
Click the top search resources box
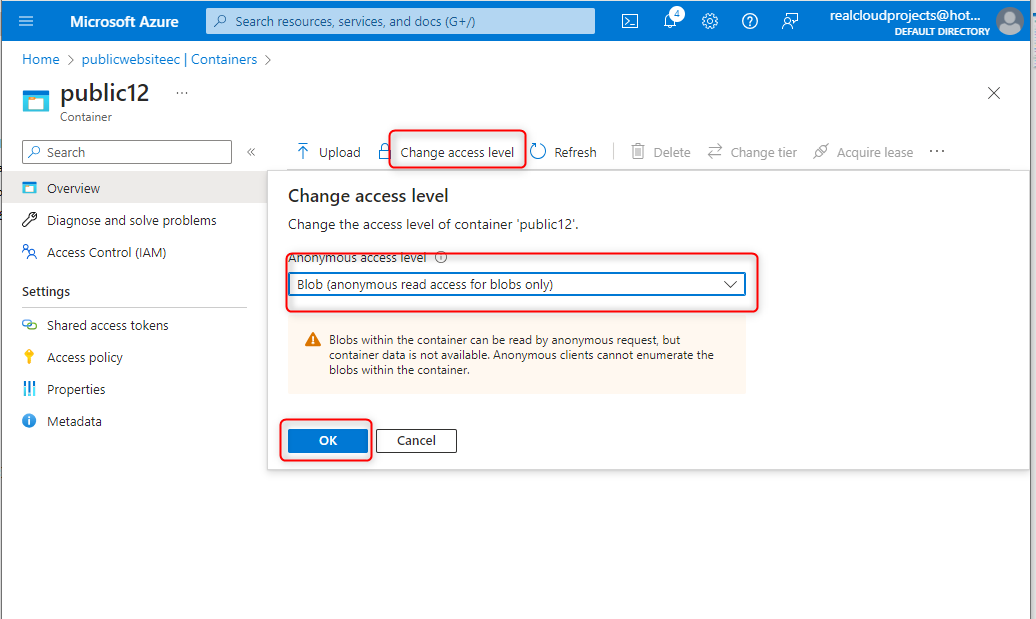(400, 21)
